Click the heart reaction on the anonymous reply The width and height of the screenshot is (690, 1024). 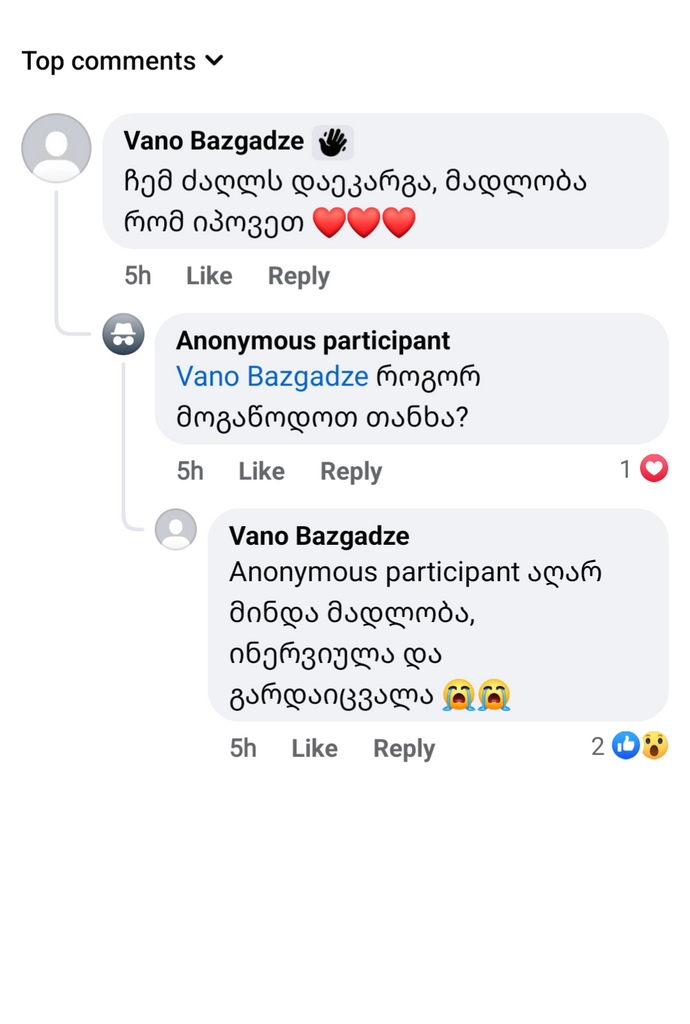coord(654,468)
